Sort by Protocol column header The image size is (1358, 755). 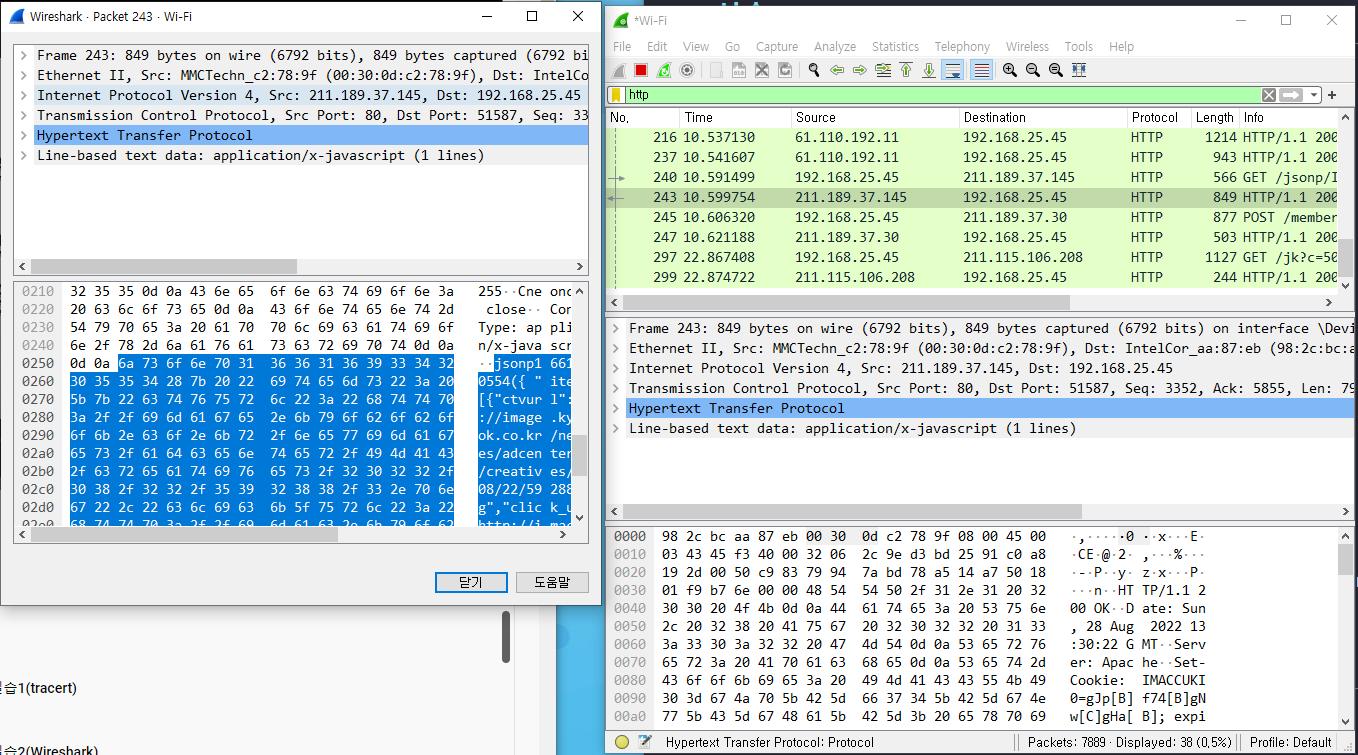point(1159,117)
